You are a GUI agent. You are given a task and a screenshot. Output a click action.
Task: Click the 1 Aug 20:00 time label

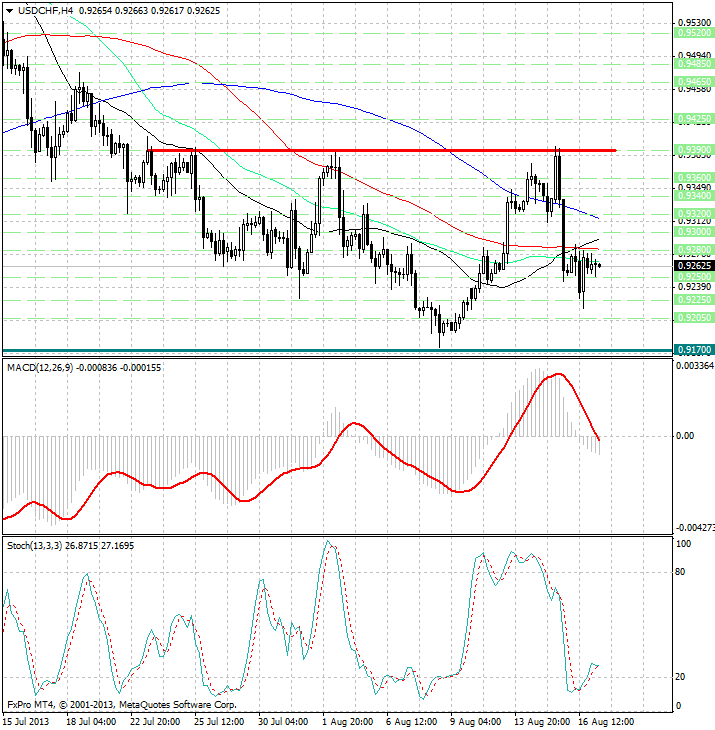347,722
